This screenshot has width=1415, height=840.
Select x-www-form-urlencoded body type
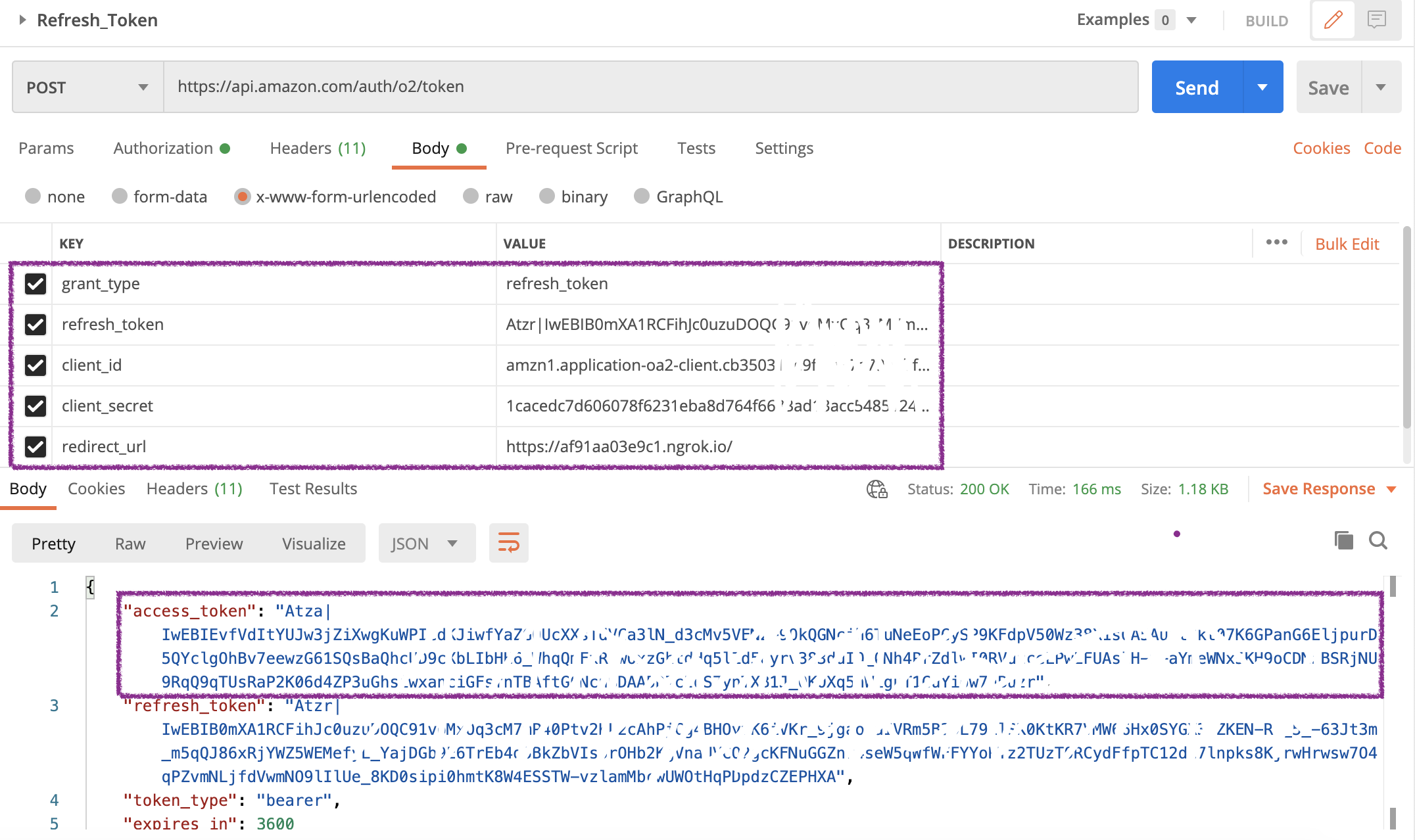tap(242, 197)
